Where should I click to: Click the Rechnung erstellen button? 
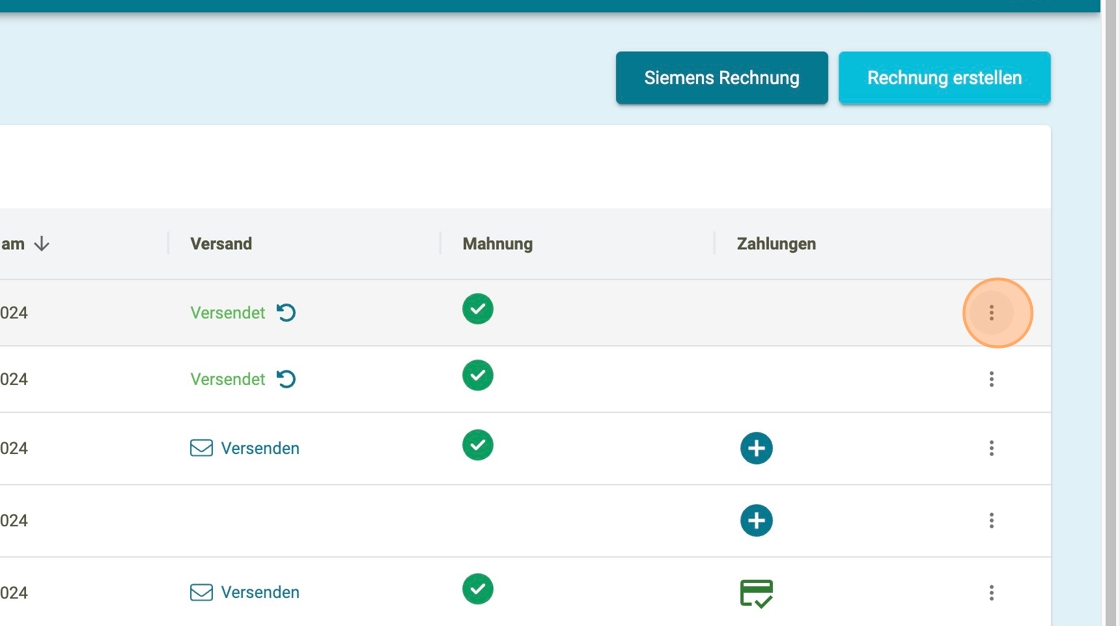(x=944, y=78)
